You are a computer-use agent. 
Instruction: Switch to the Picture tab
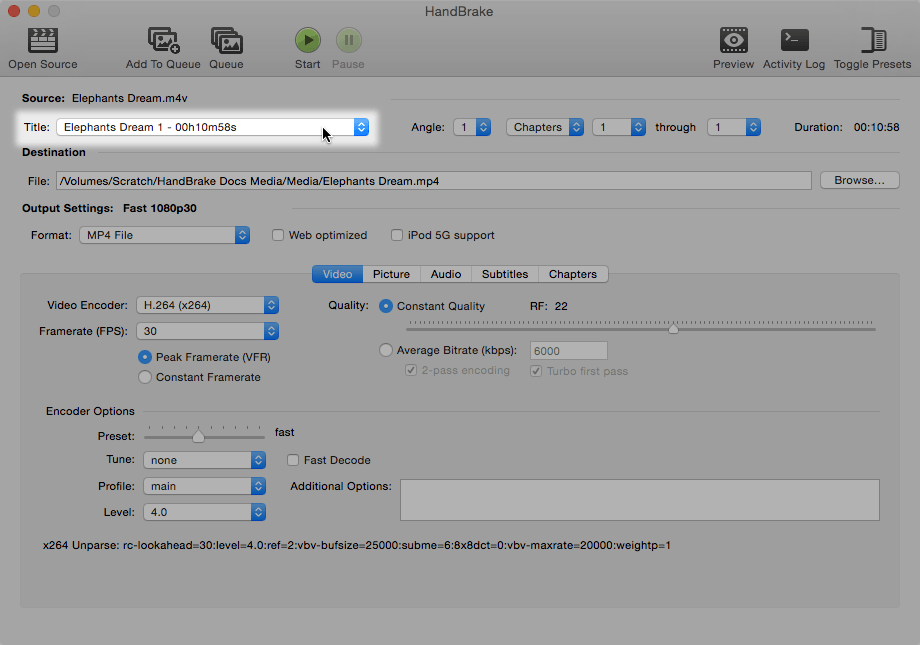click(x=391, y=274)
